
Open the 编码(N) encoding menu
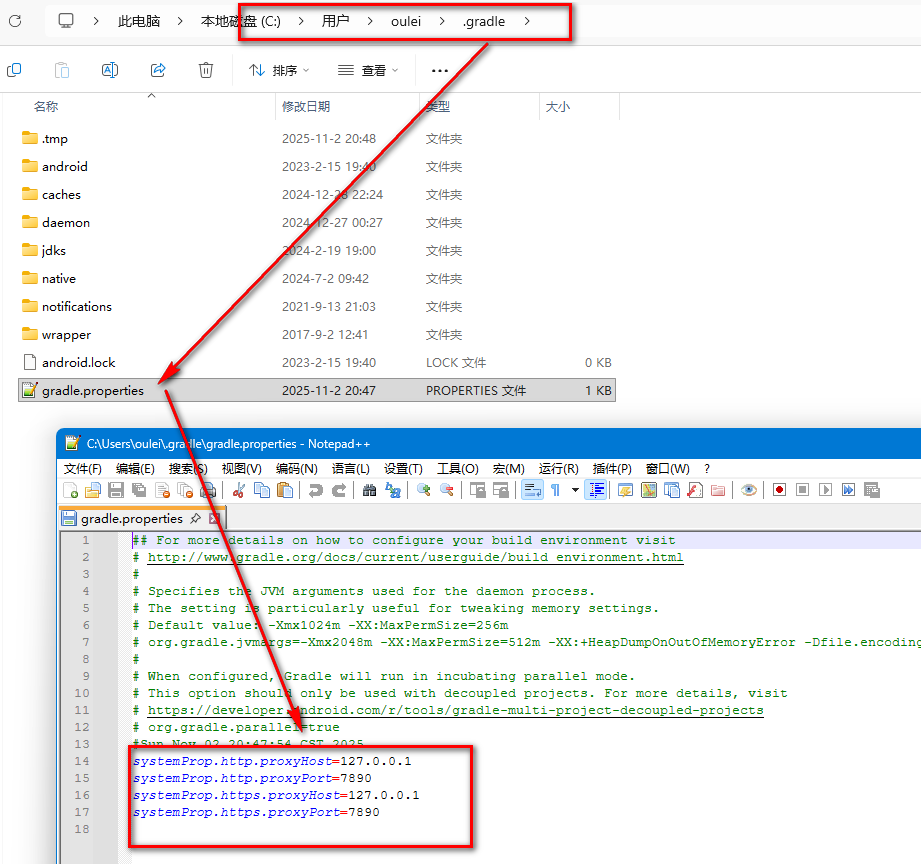[x=296, y=468]
